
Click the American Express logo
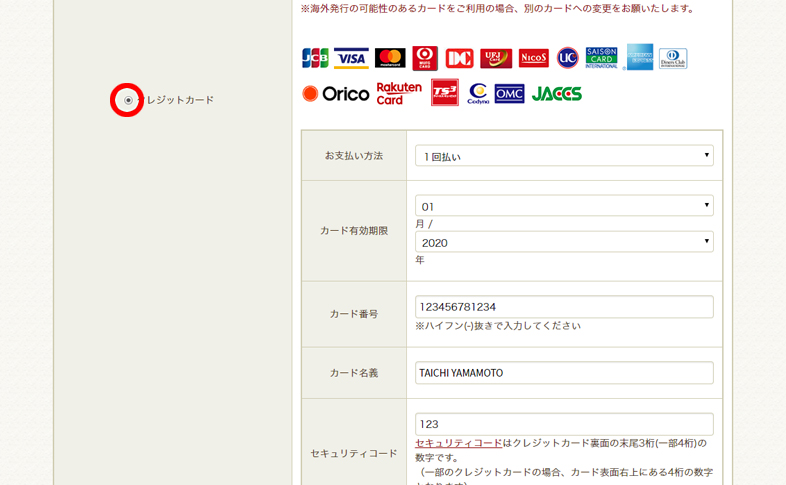(640, 57)
